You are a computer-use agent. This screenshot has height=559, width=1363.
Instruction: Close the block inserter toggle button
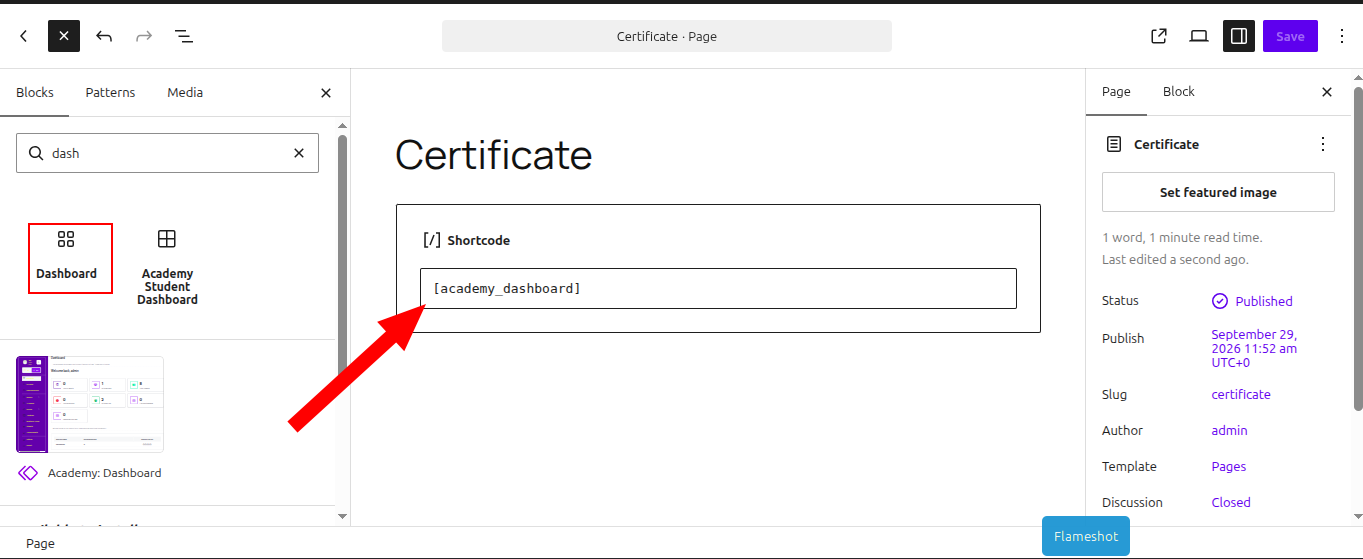pyautogui.click(x=63, y=36)
